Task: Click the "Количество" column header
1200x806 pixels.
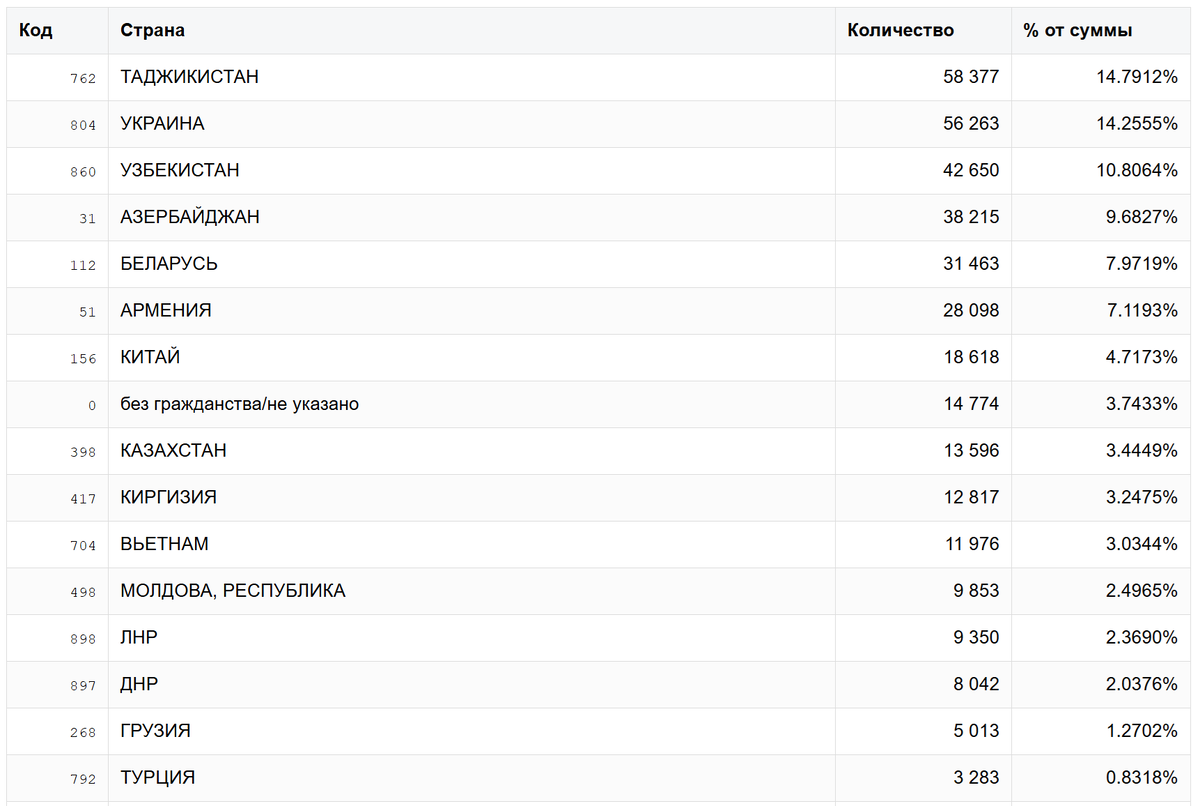Action: click(x=900, y=30)
